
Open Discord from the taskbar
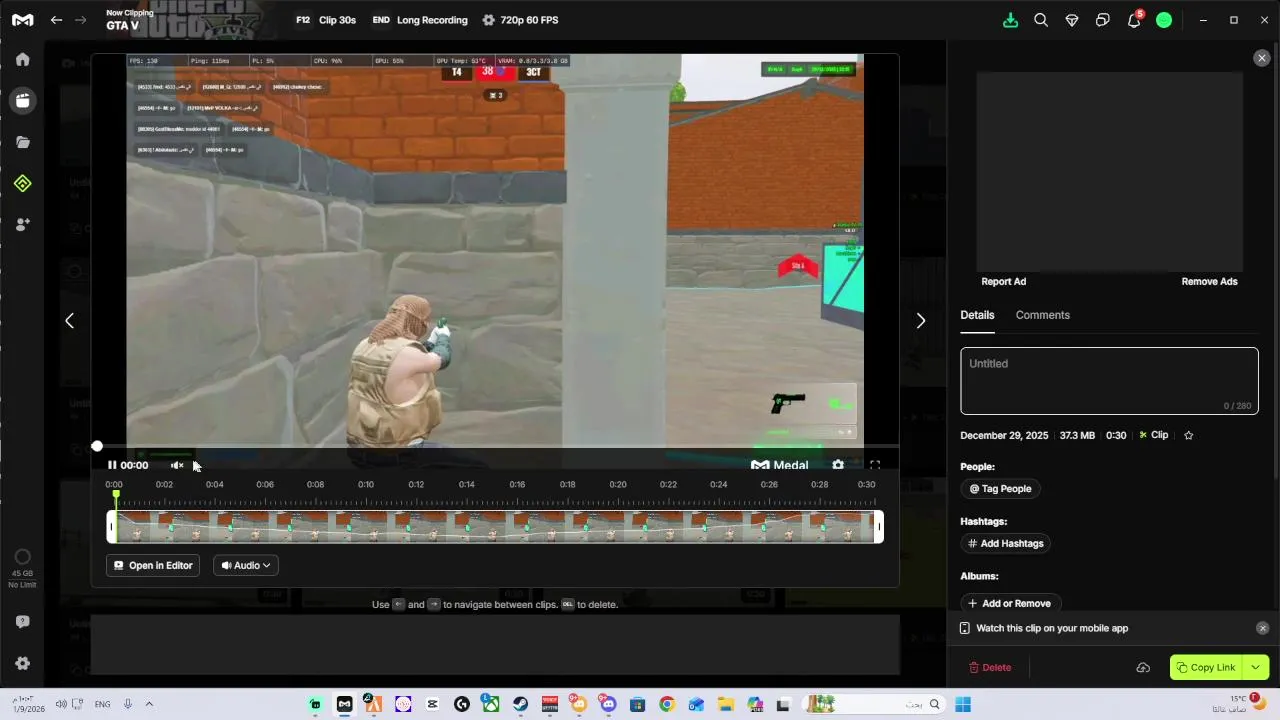(608, 704)
